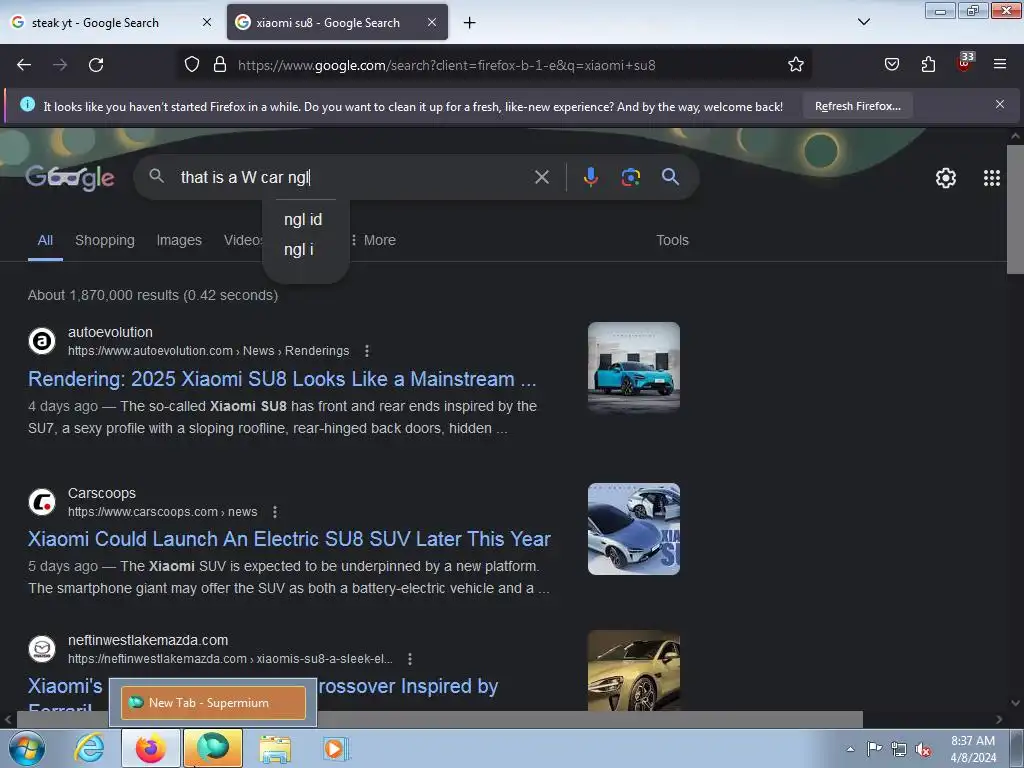Click the horizontal page scrollbar
This screenshot has height=768, width=1024.
coord(439,719)
